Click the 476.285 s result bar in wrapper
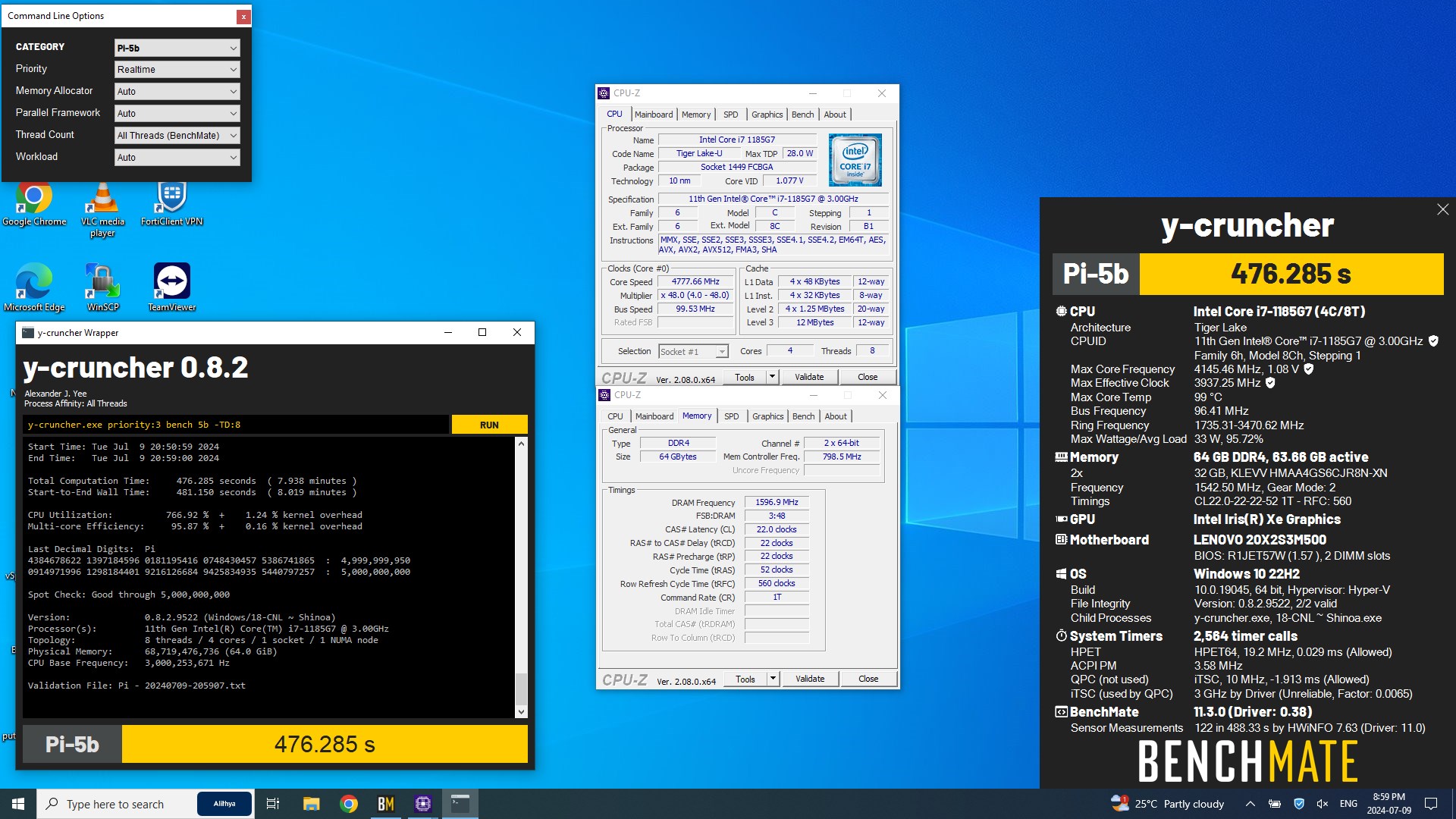The height and width of the screenshot is (819, 1456). (x=325, y=745)
